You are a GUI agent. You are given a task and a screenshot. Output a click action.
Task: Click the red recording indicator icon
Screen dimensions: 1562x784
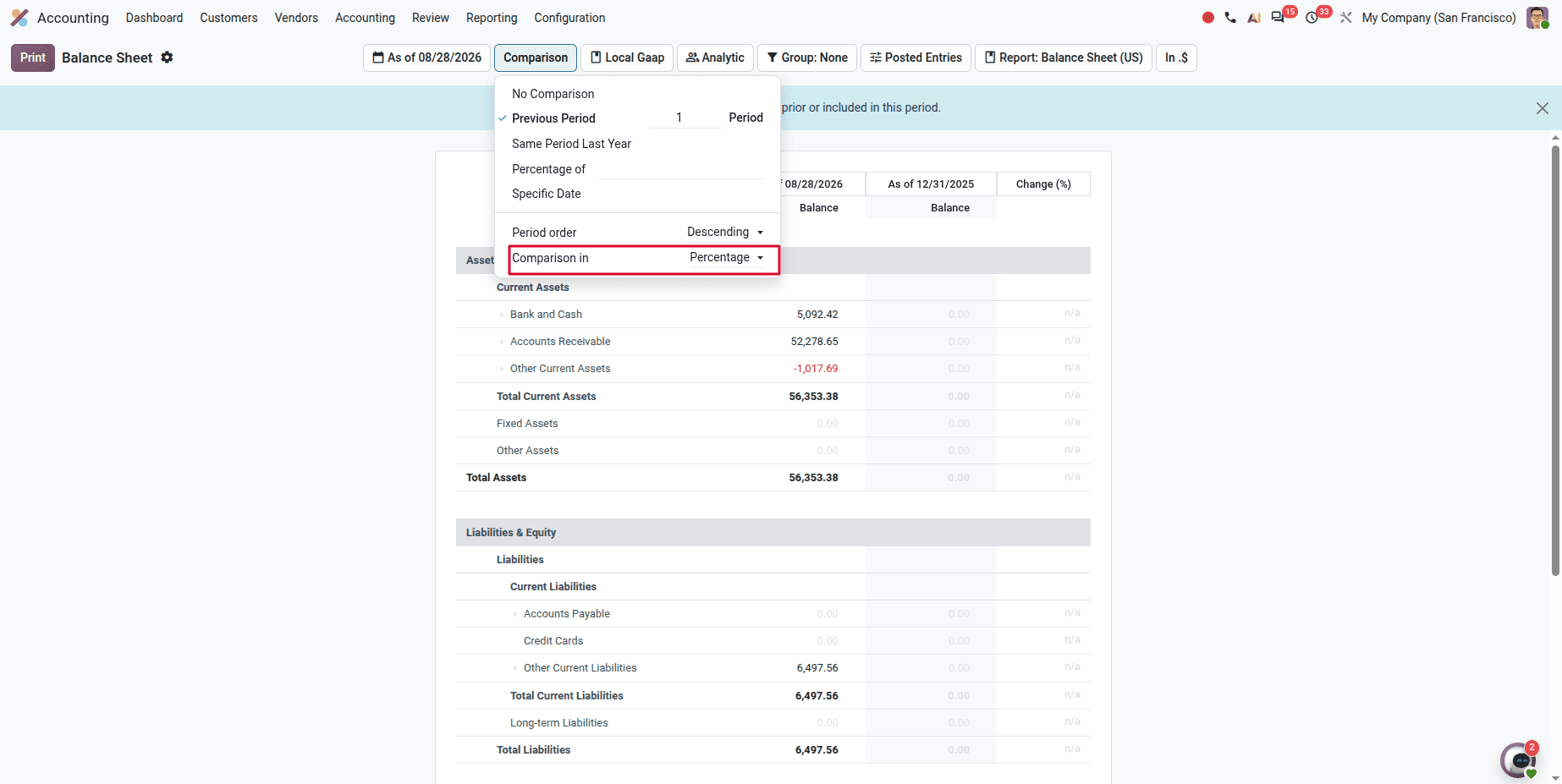[x=1208, y=18]
